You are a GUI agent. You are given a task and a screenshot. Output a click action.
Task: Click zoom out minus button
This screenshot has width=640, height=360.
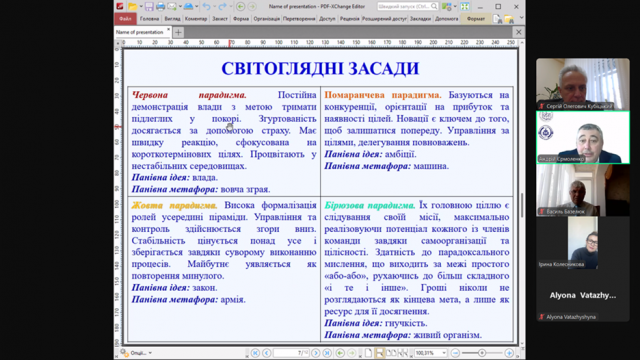pos(456,353)
